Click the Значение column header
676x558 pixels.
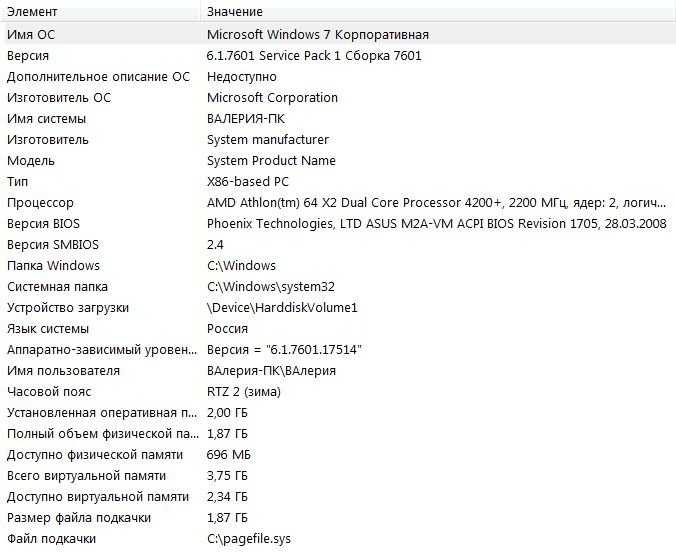[x=438, y=11]
